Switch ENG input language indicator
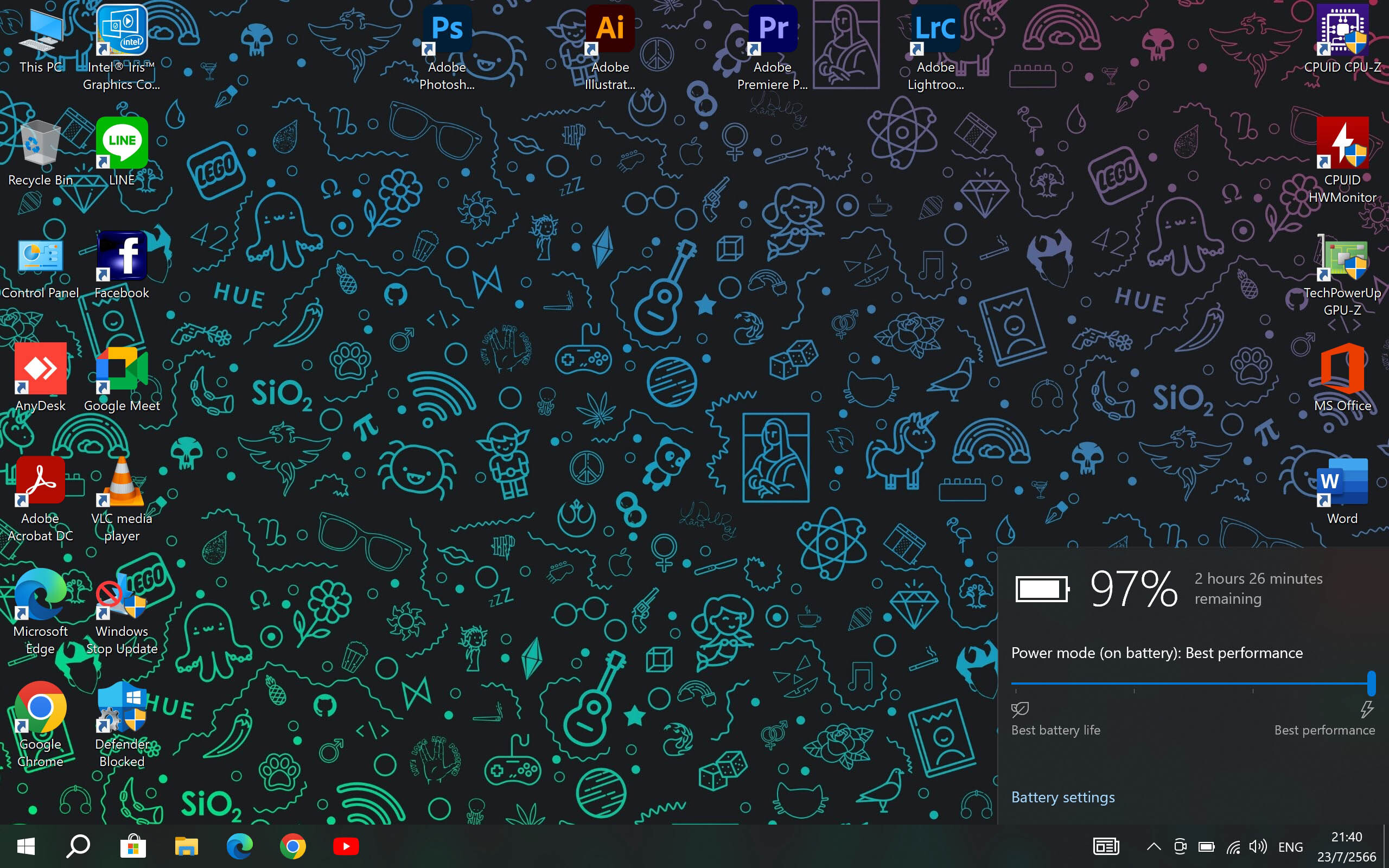Viewport: 1389px width, 868px height. pos(1290,847)
